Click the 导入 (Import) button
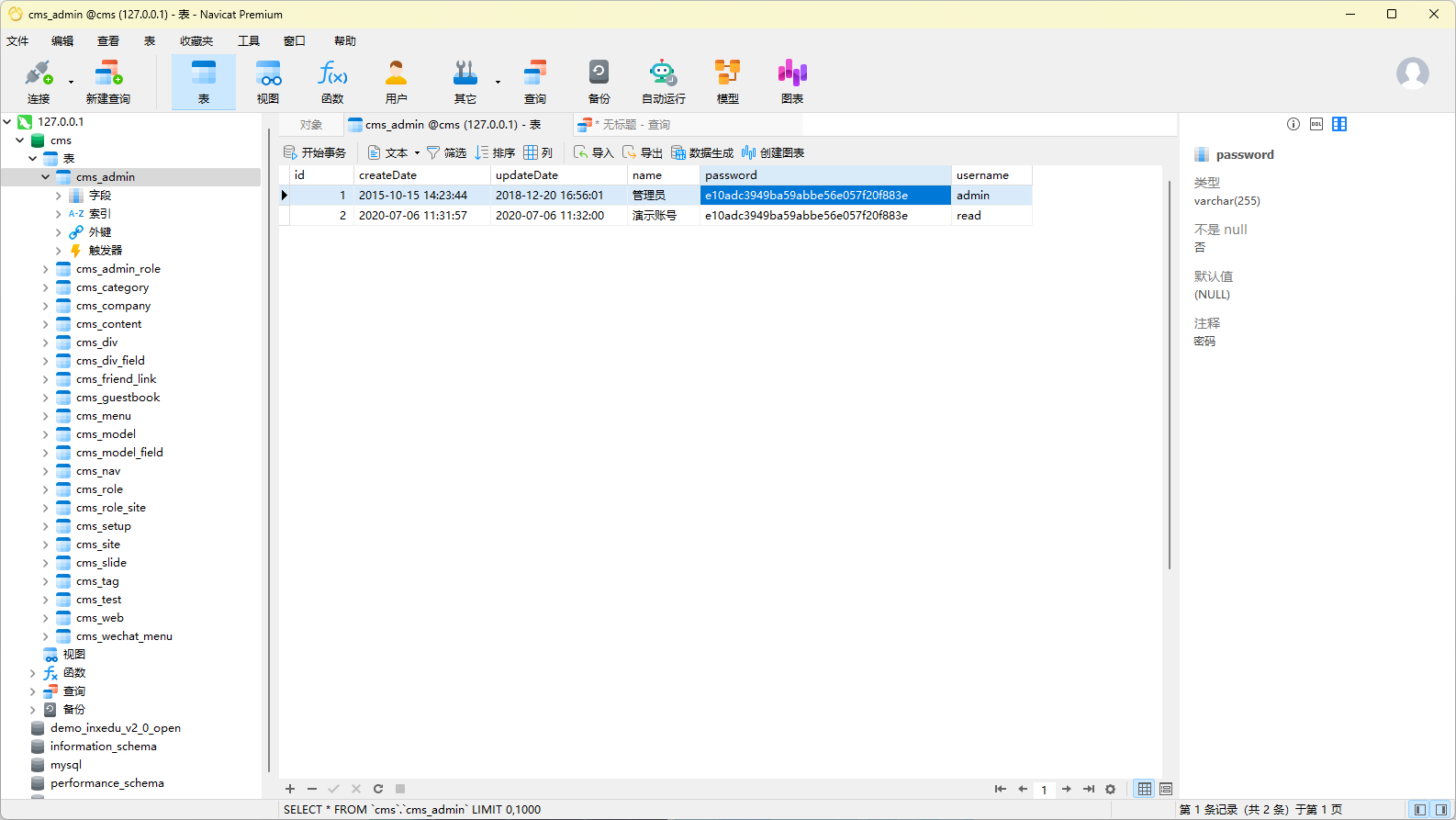The image size is (1456, 820). pyautogui.click(x=594, y=152)
